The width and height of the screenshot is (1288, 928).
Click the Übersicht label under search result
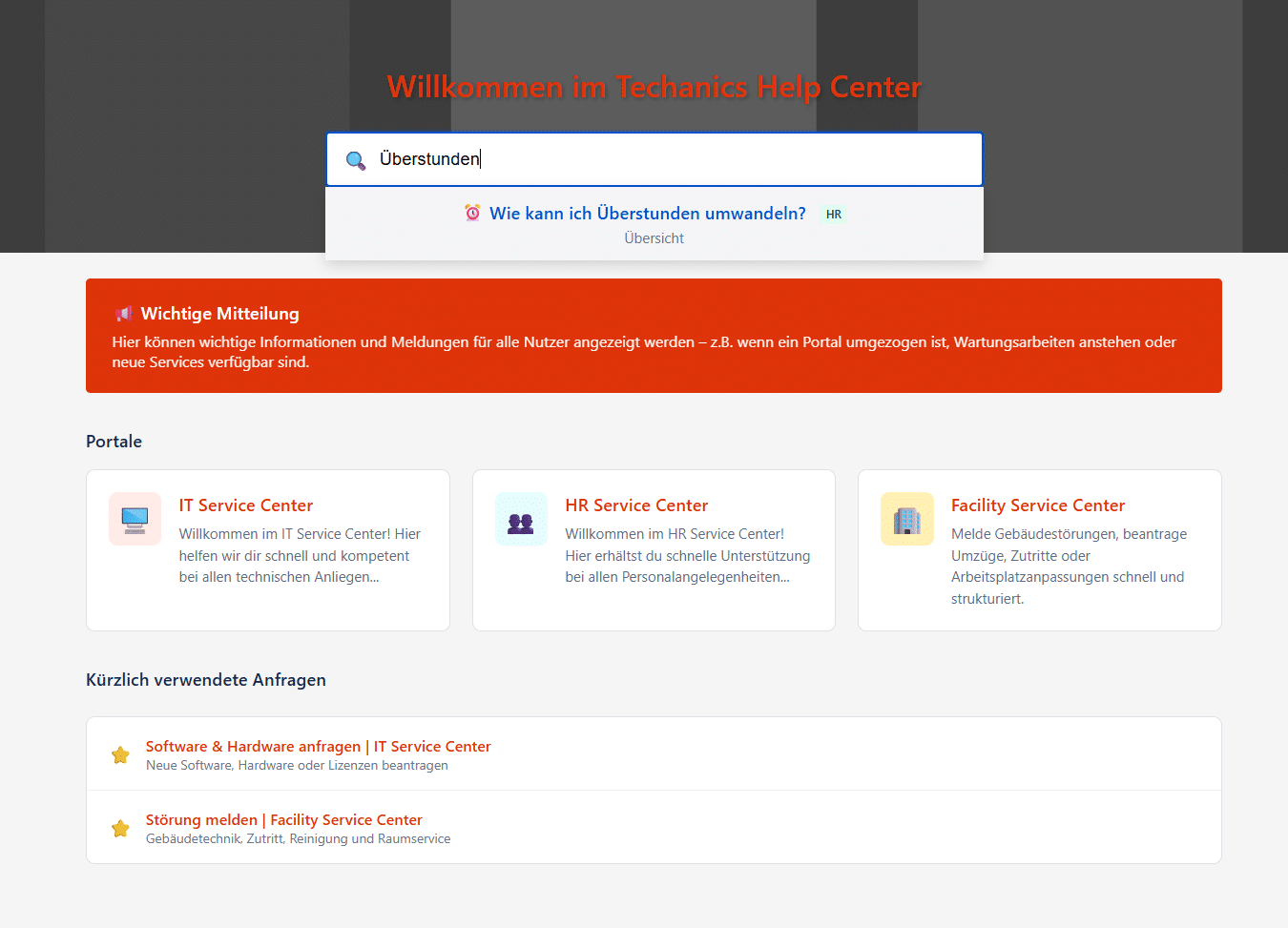tap(654, 238)
